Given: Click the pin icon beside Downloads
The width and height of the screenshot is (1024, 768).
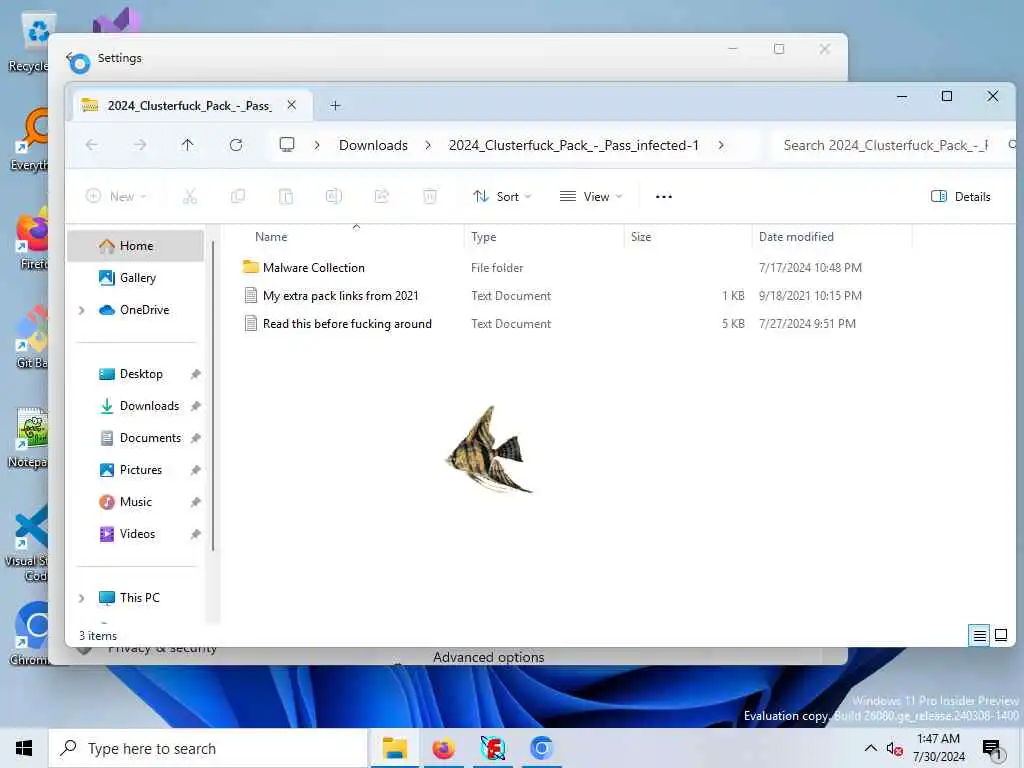Looking at the screenshot, I should tap(195, 406).
